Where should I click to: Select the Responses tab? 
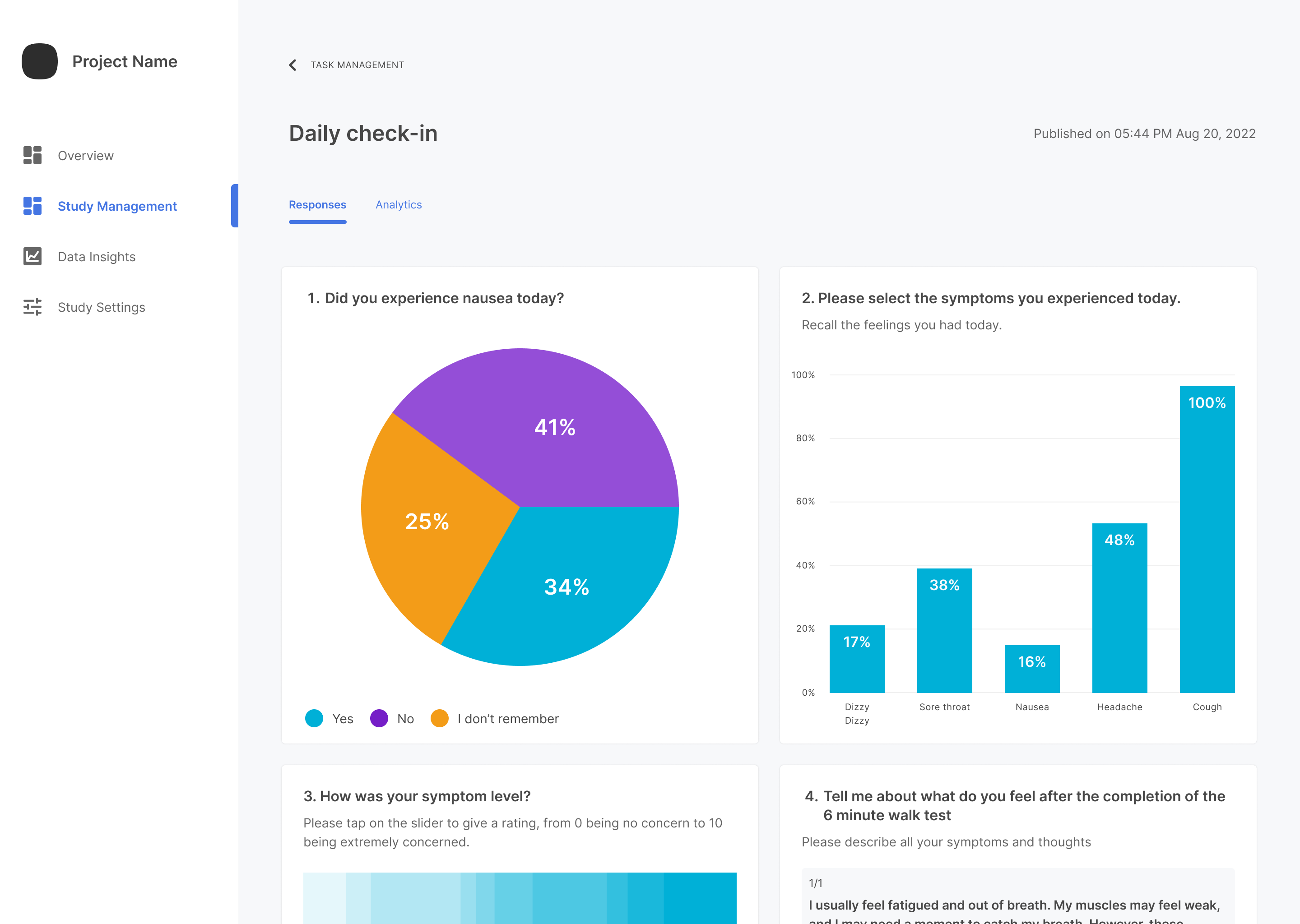pos(317,205)
